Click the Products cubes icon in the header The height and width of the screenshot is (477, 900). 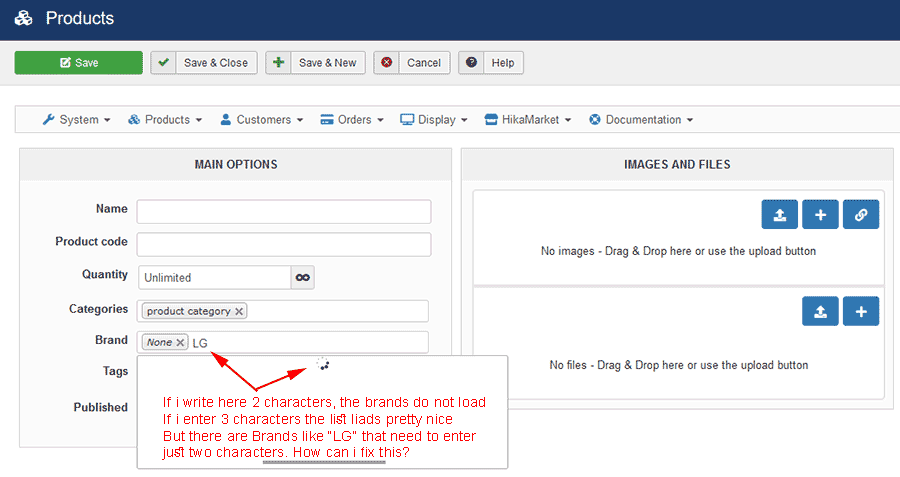pyautogui.click(x=24, y=18)
